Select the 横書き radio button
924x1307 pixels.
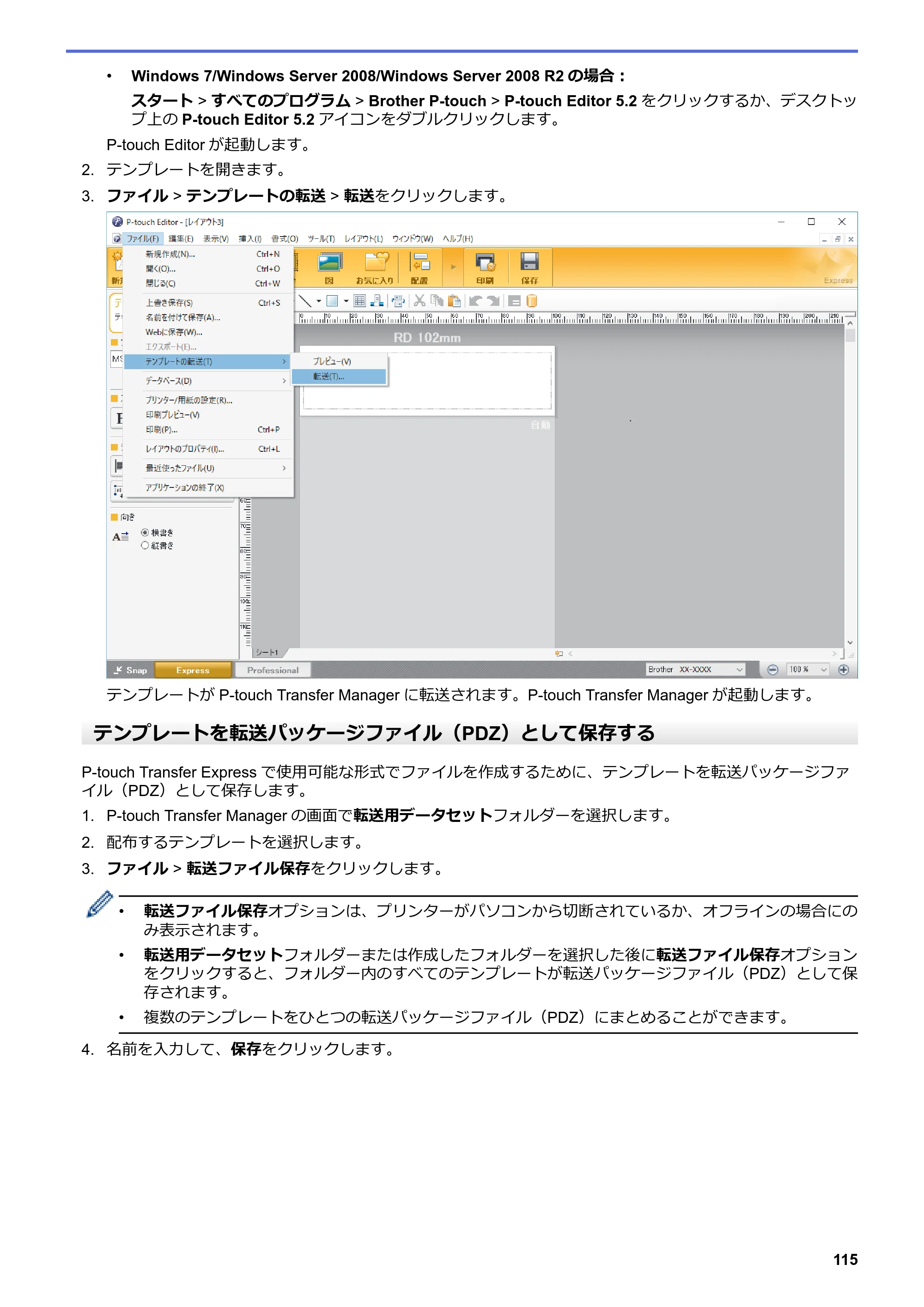click(145, 533)
